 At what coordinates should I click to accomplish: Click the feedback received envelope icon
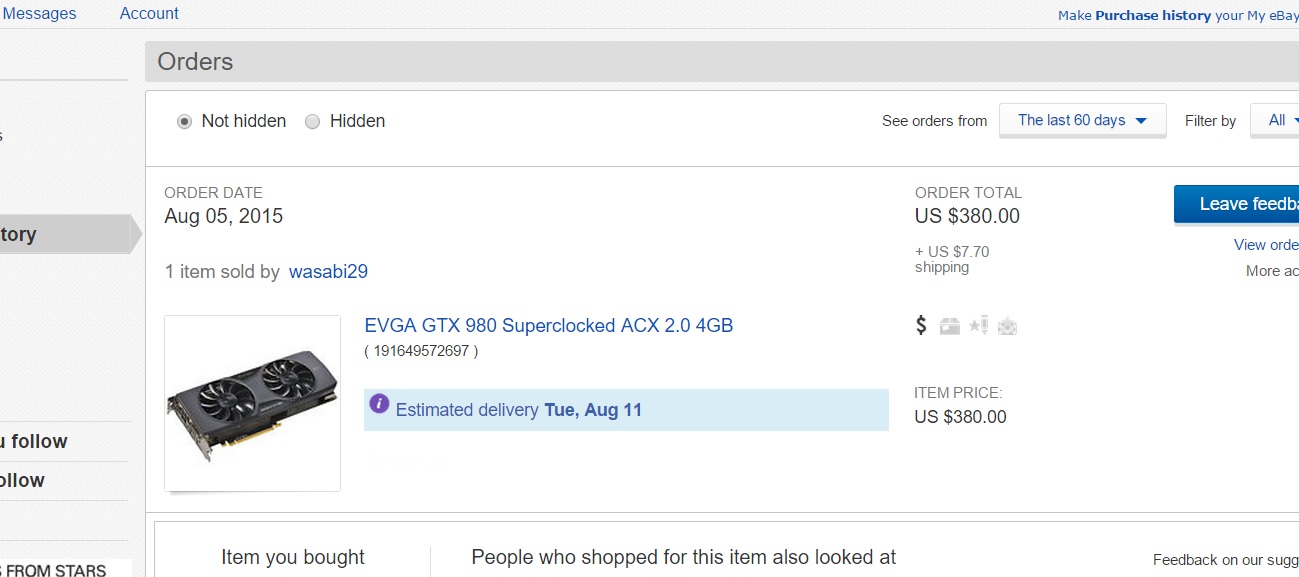coord(1007,326)
